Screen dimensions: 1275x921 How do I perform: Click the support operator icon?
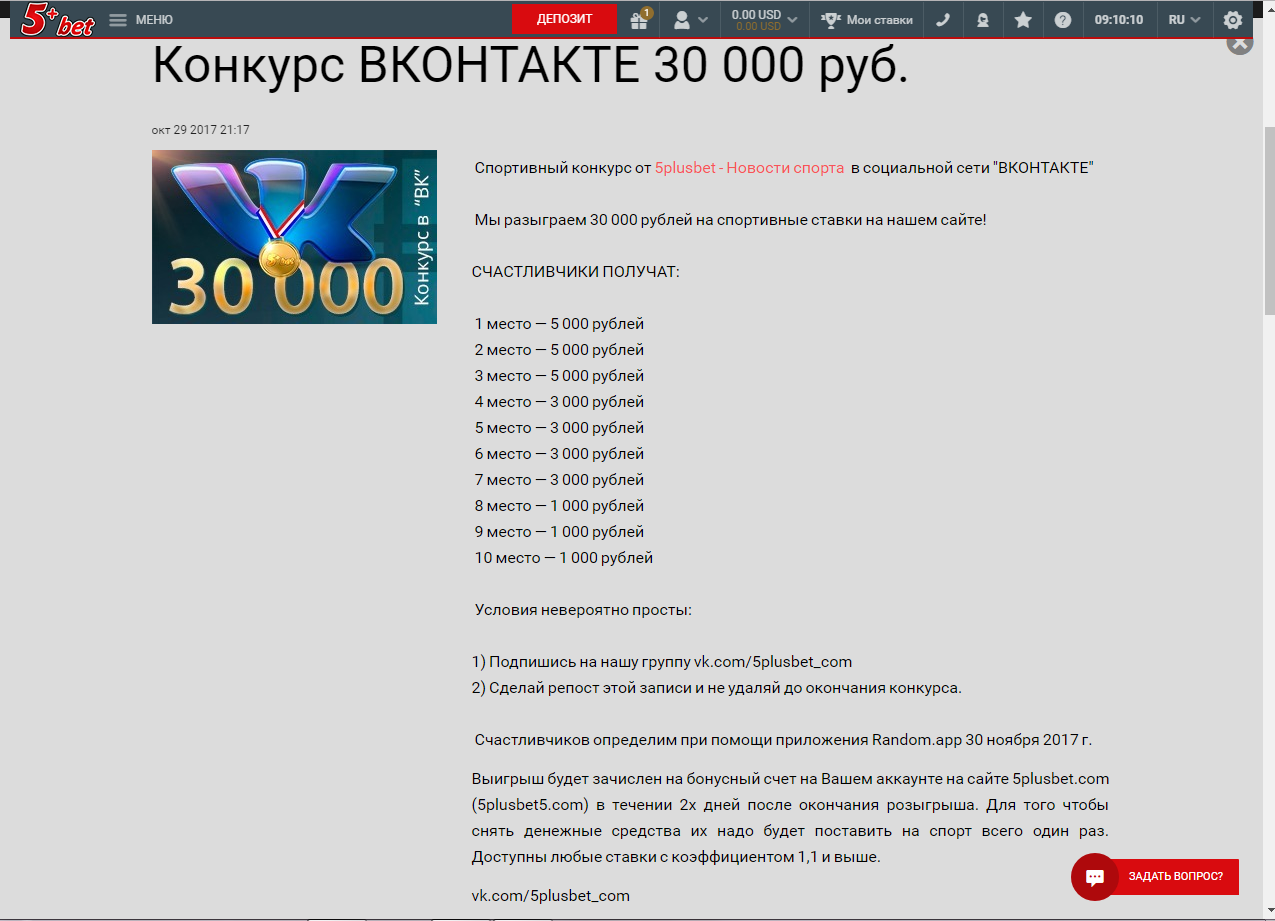983,19
